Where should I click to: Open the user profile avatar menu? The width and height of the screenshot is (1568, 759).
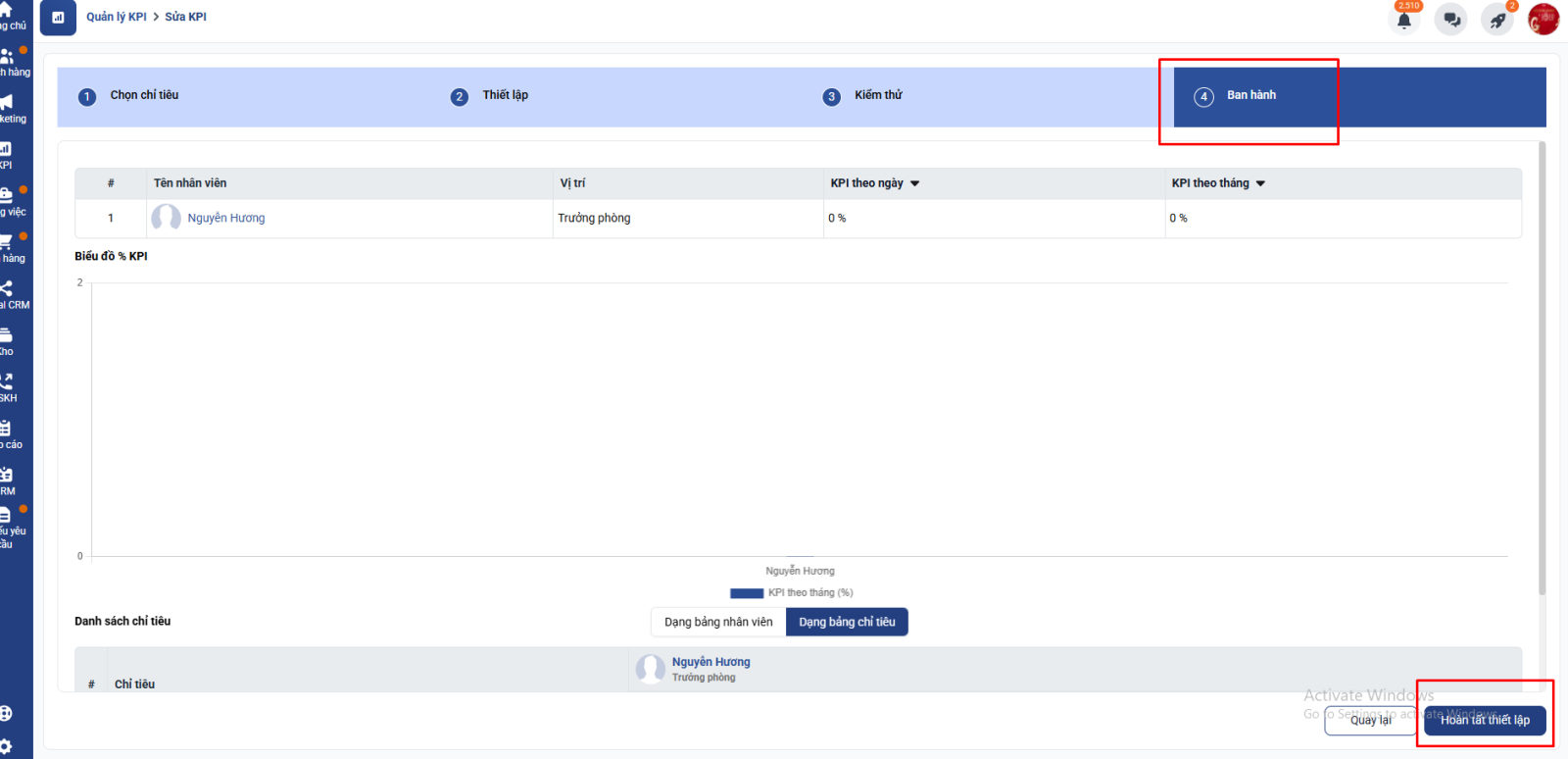pyautogui.click(x=1543, y=19)
